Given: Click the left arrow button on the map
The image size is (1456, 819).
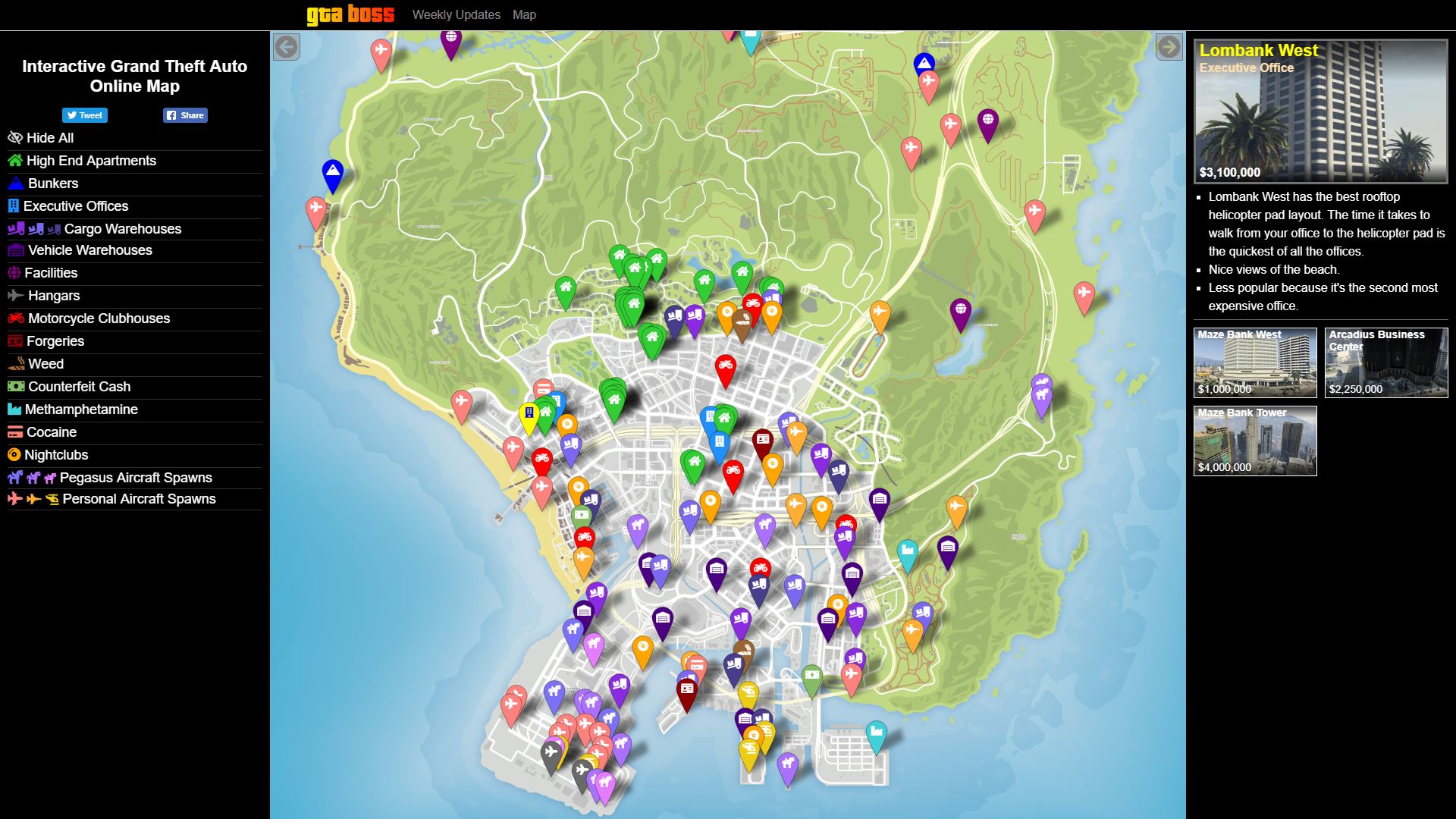Looking at the screenshot, I should tap(287, 47).
